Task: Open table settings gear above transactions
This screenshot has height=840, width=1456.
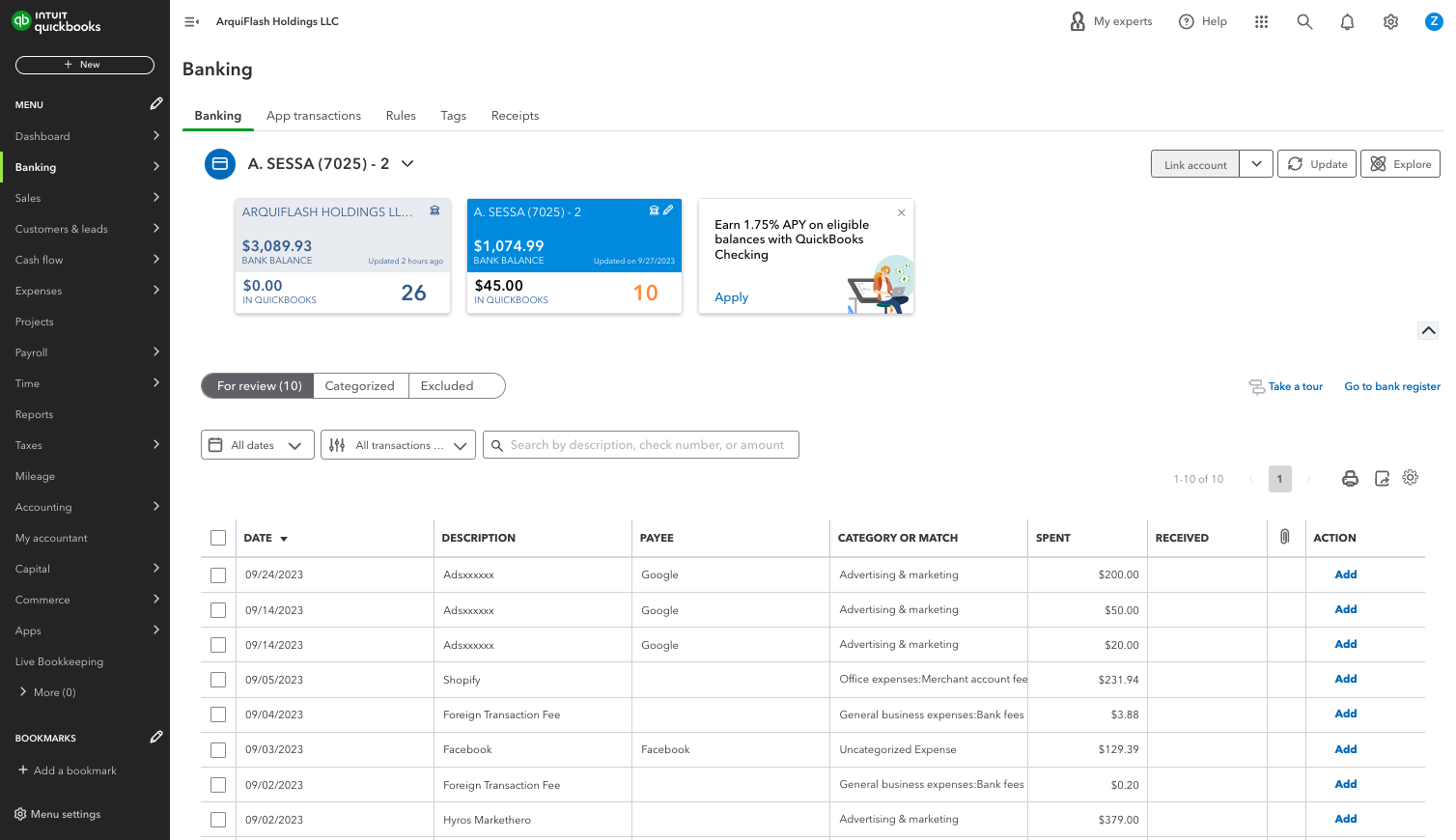Action: click(1411, 477)
